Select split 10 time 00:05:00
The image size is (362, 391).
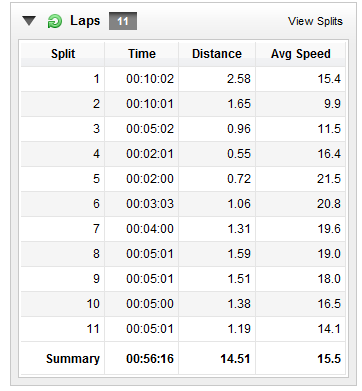coord(150,304)
